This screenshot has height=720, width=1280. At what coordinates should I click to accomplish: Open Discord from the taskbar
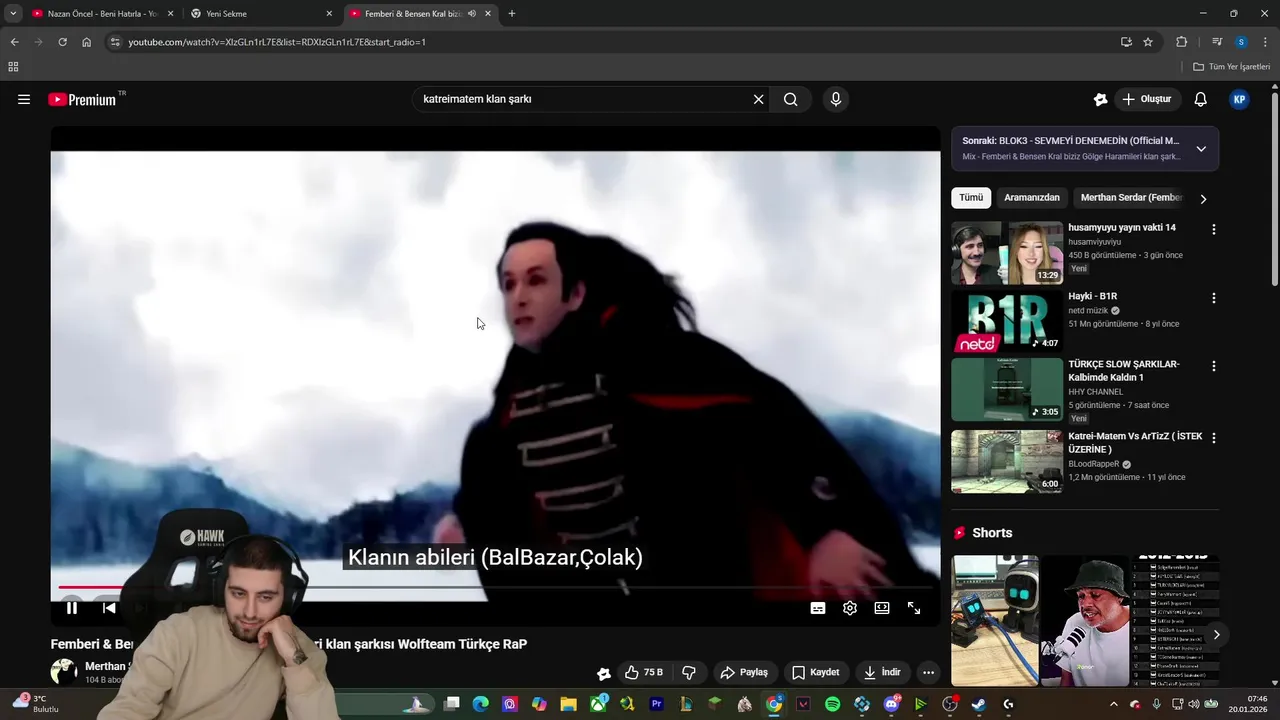pyautogui.click(x=891, y=704)
